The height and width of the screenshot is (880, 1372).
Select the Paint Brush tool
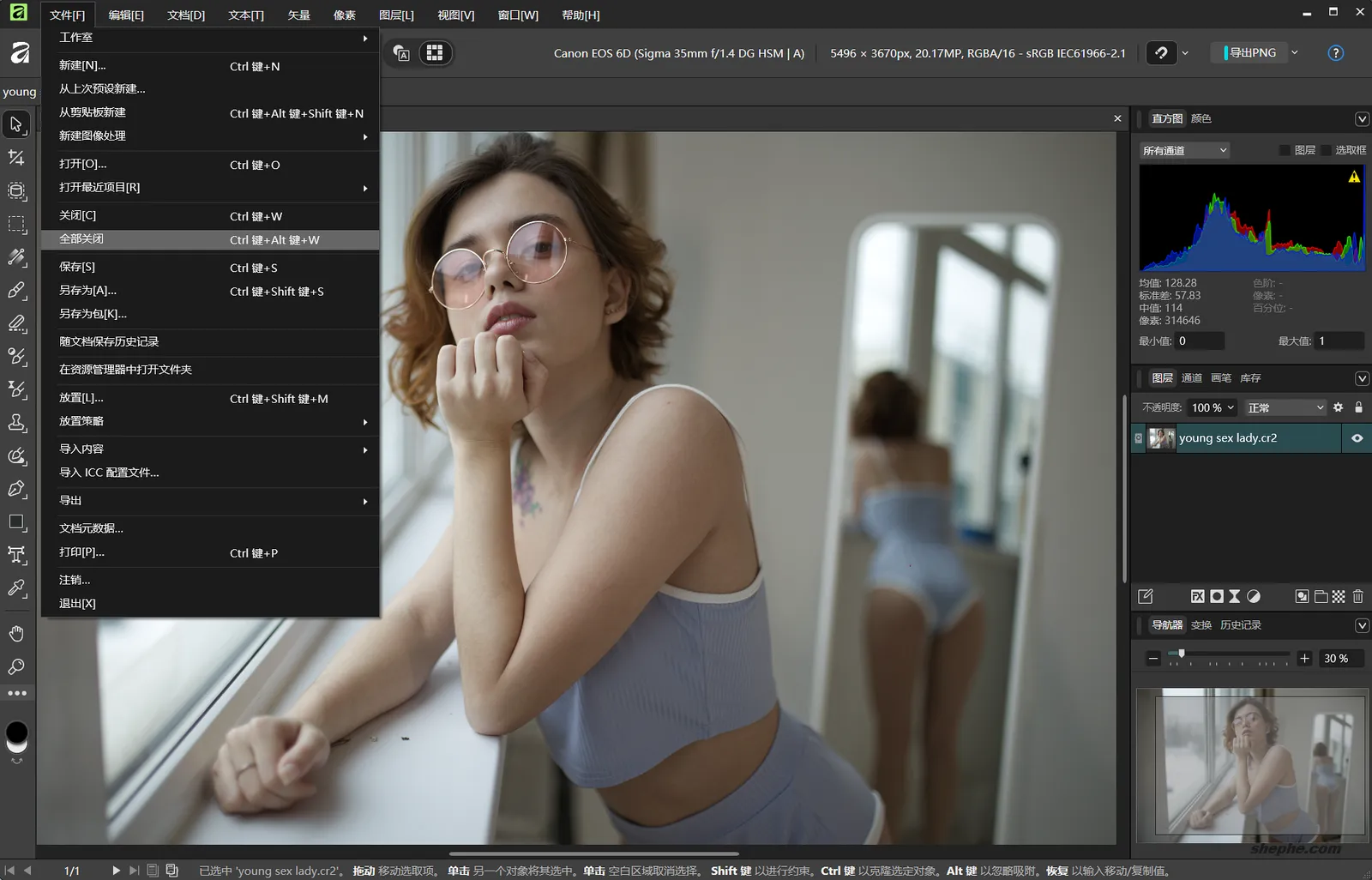16,291
